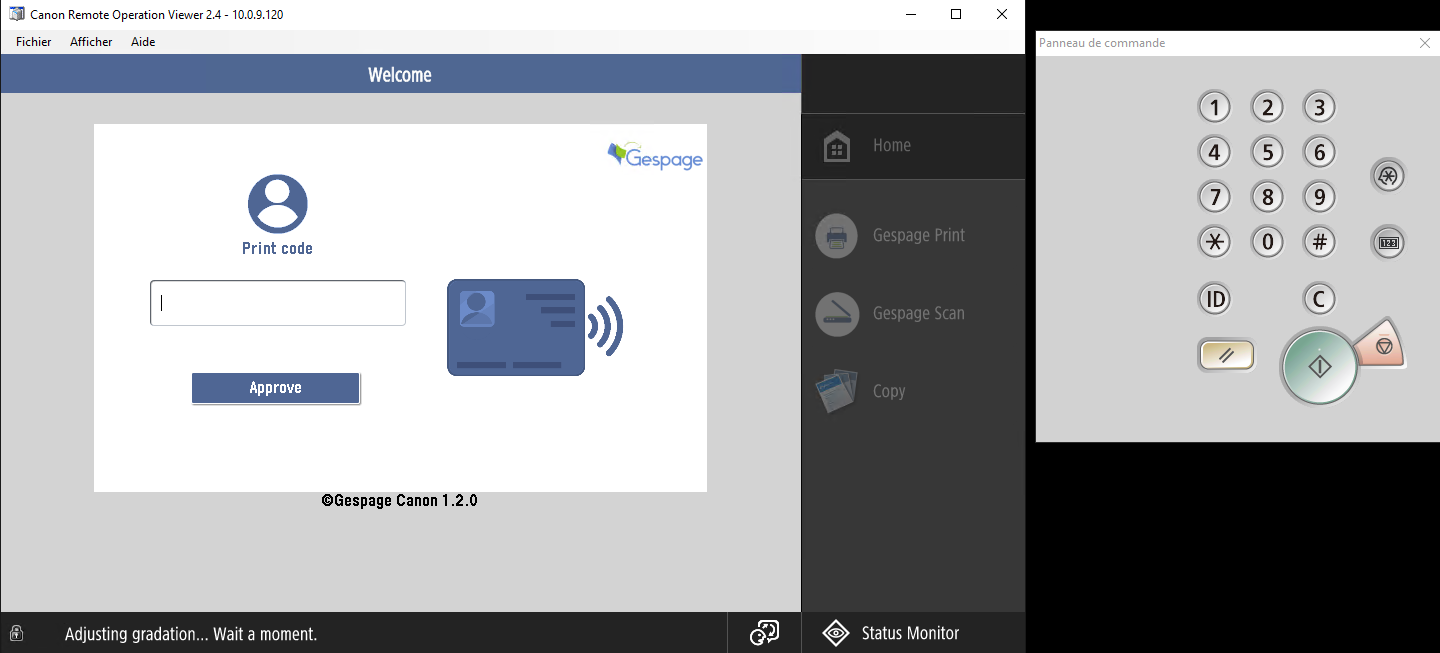This screenshot has height=653, width=1440.
Task: Click the 123 counter check key
Action: [x=1388, y=242]
